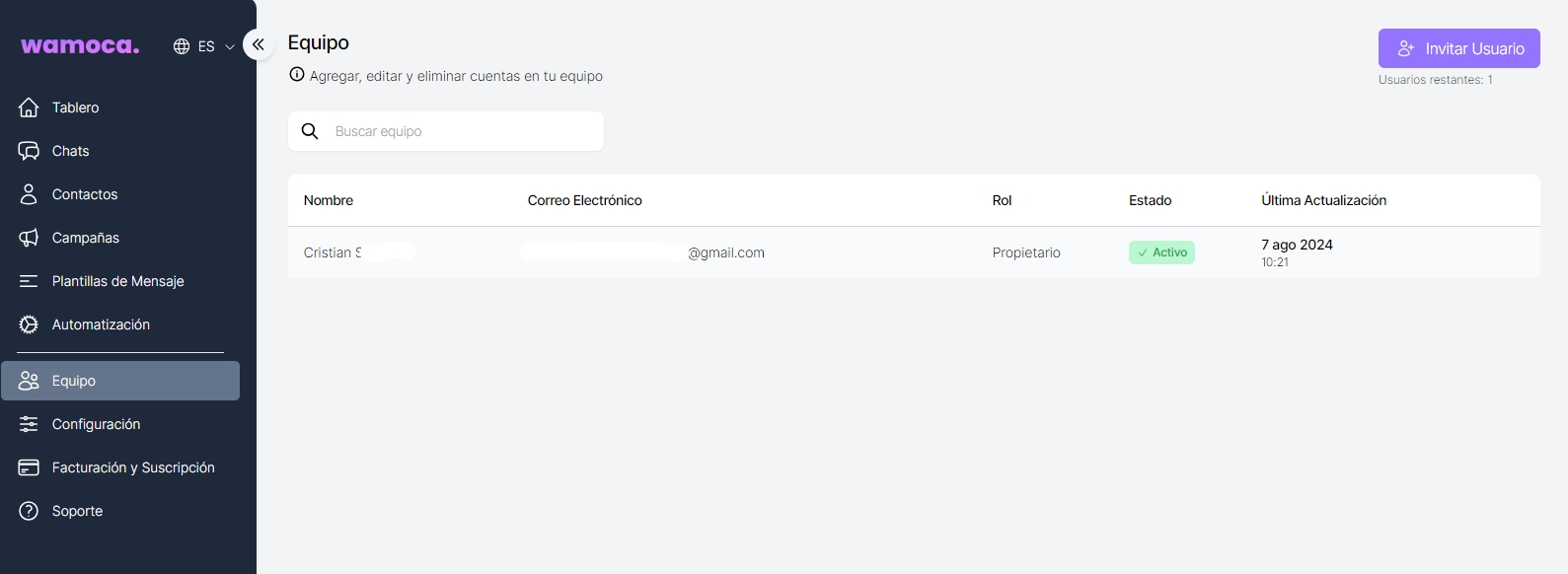This screenshot has width=1568, height=574.
Task: Open Plantillas de Mensaje menu item
Action: tap(118, 281)
